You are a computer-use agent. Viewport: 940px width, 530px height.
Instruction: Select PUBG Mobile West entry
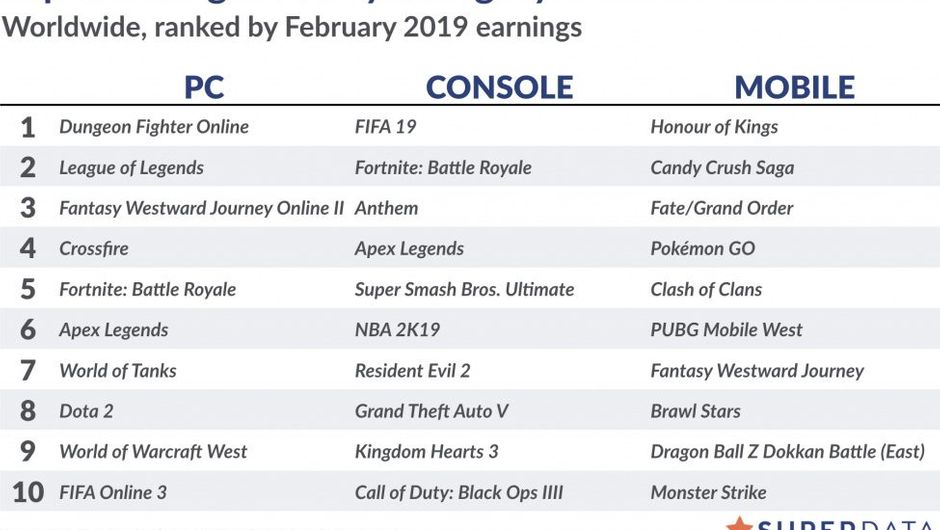[x=726, y=330]
